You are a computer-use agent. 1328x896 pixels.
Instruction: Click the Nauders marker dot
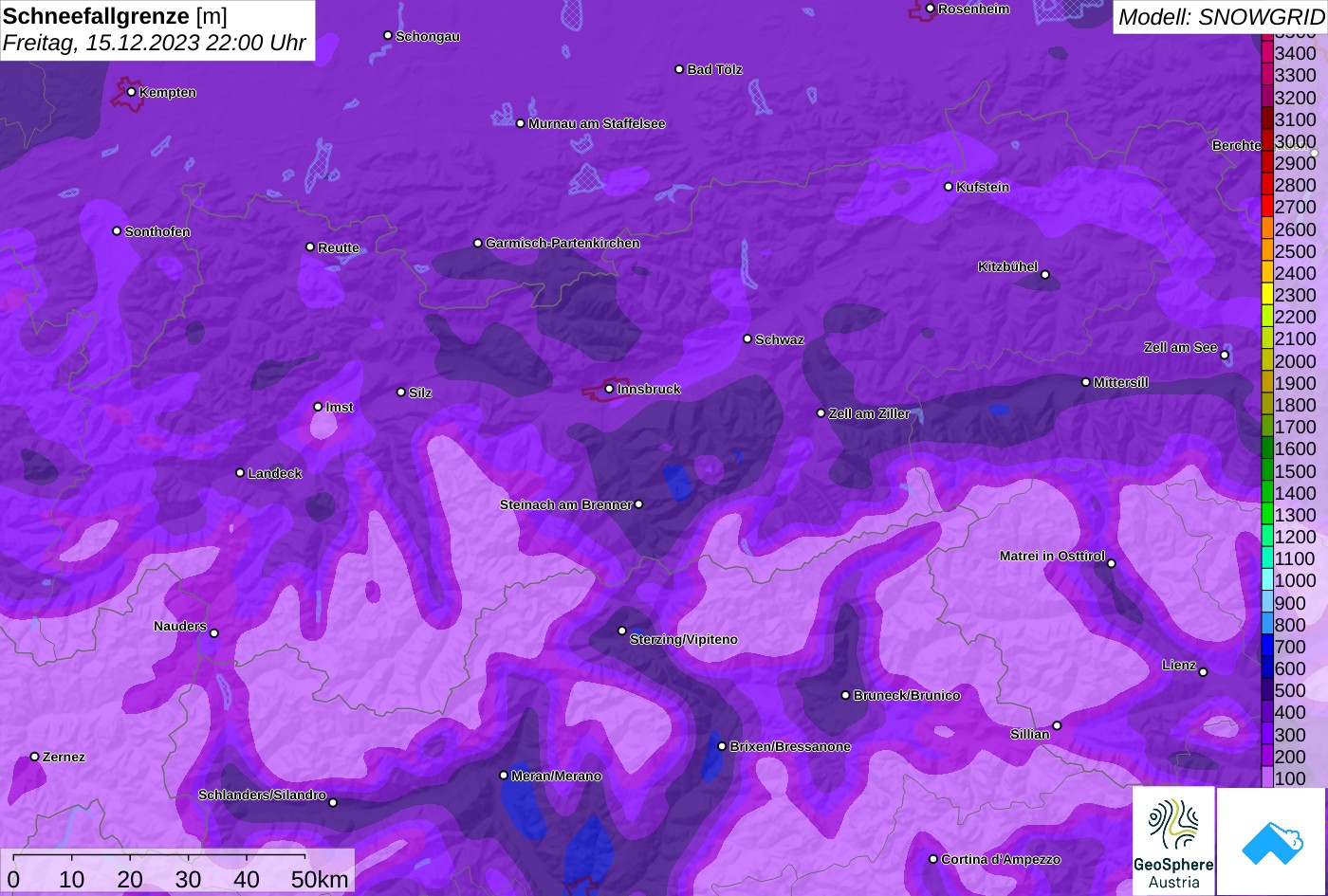[214, 633]
